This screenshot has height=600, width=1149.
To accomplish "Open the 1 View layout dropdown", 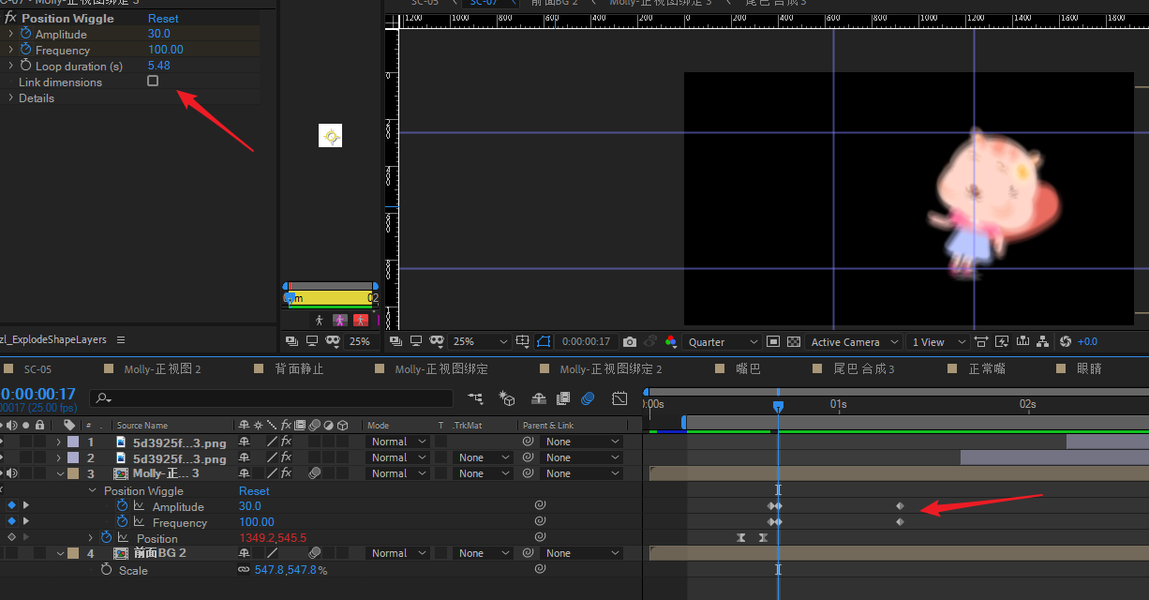I will coord(938,341).
